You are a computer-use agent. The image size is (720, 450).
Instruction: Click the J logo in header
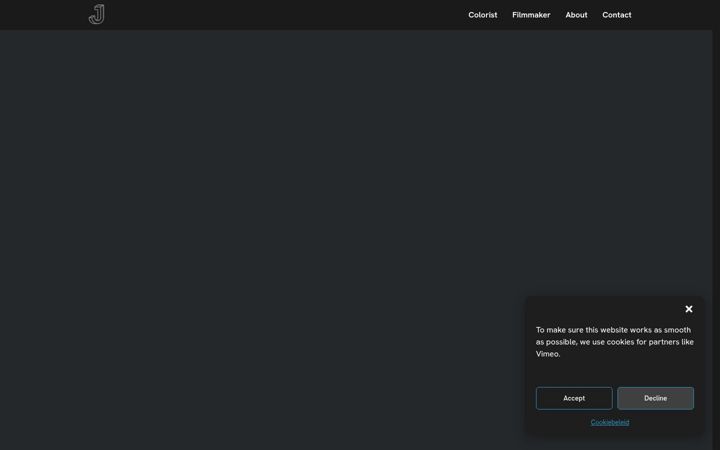click(x=96, y=14)
